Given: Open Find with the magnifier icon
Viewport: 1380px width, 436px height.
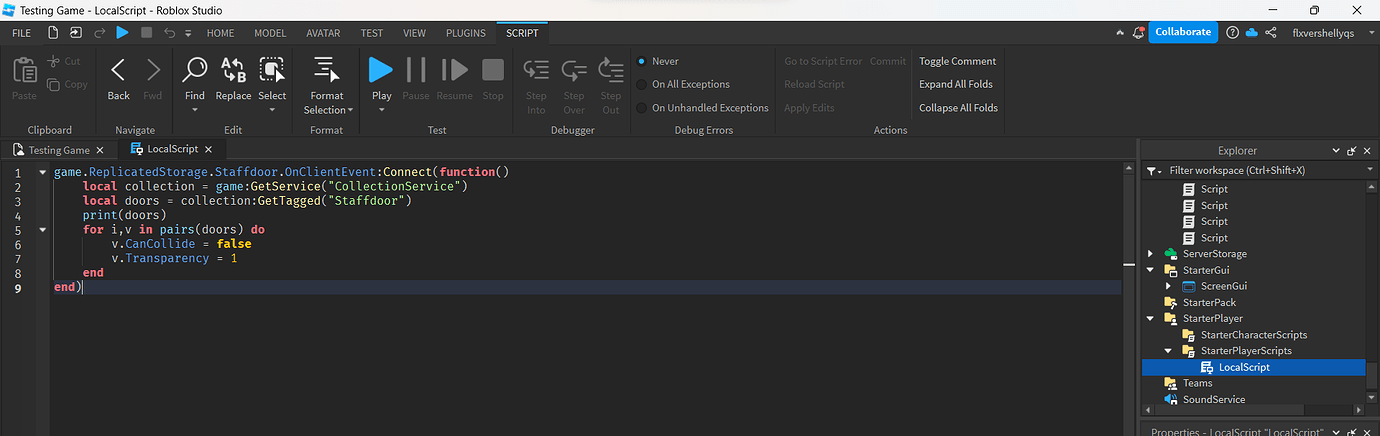Looking at the screenshot, I should (195, 70).
